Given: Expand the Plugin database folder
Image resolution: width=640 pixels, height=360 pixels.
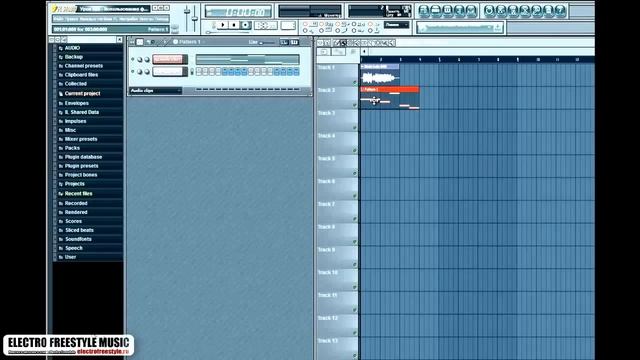Looking at the screenshot, I should coord(83,157).
